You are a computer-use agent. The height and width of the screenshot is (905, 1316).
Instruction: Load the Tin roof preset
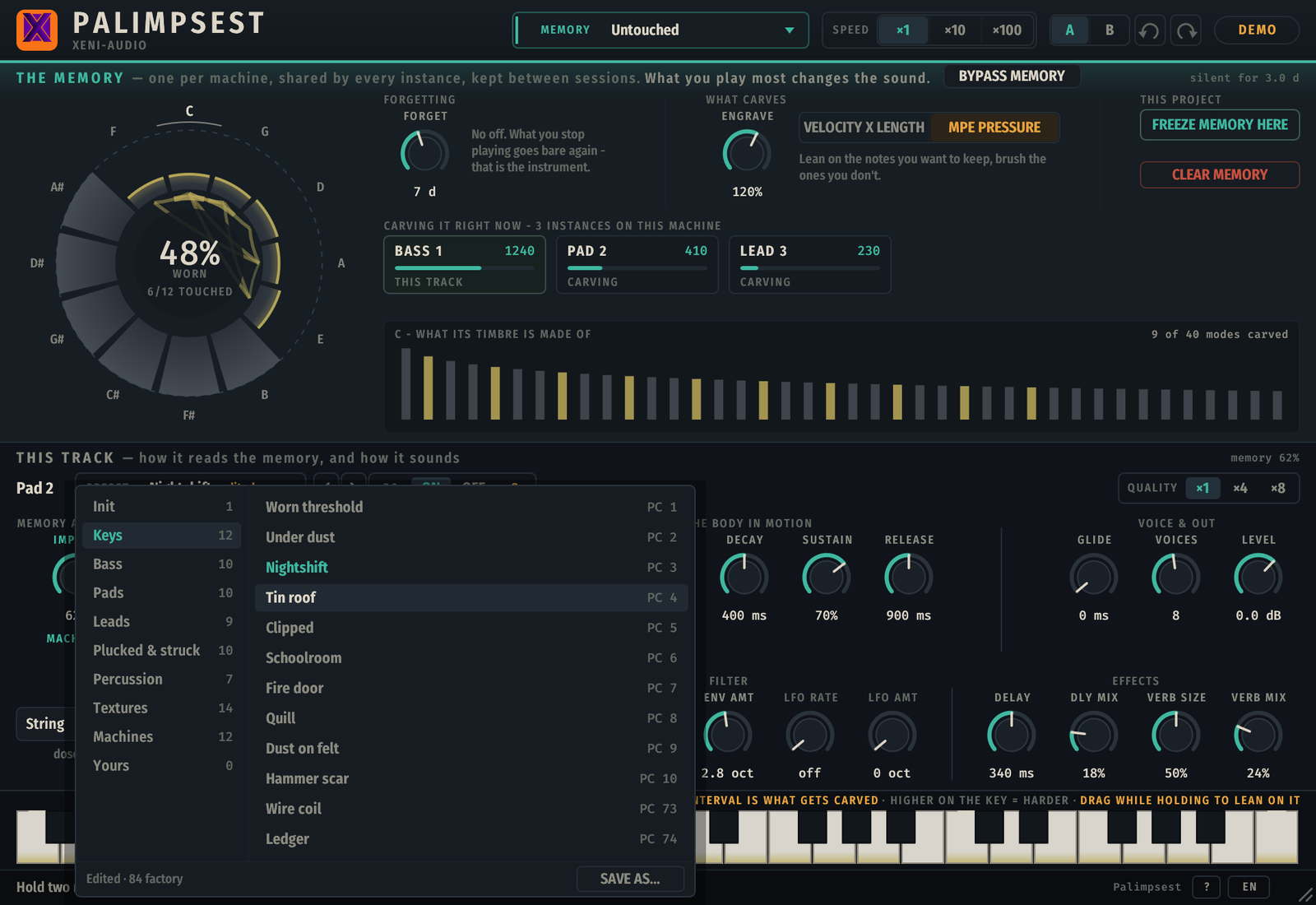[471, 598]
